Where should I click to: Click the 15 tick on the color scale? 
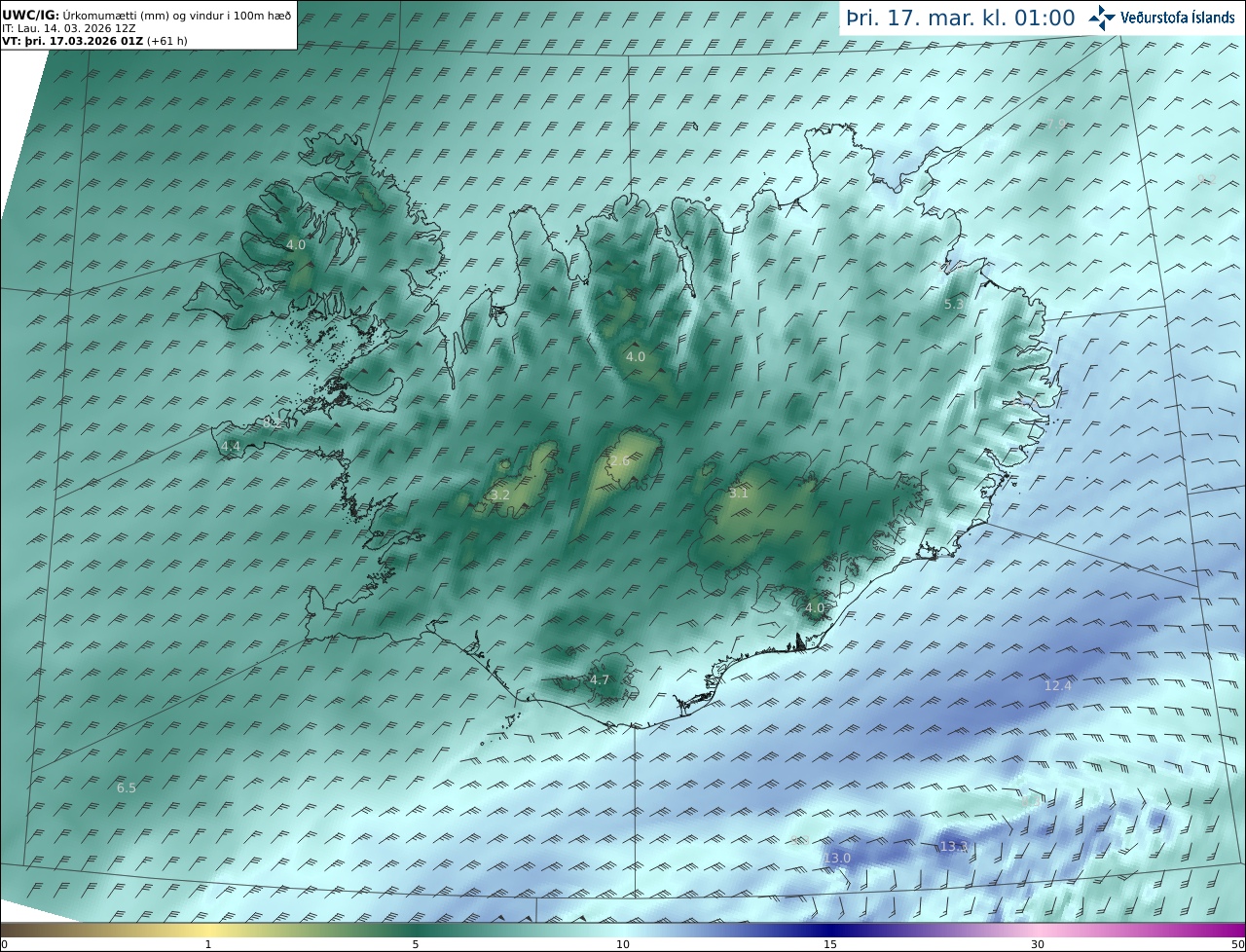pyautogui.click(x=830, y=944)
